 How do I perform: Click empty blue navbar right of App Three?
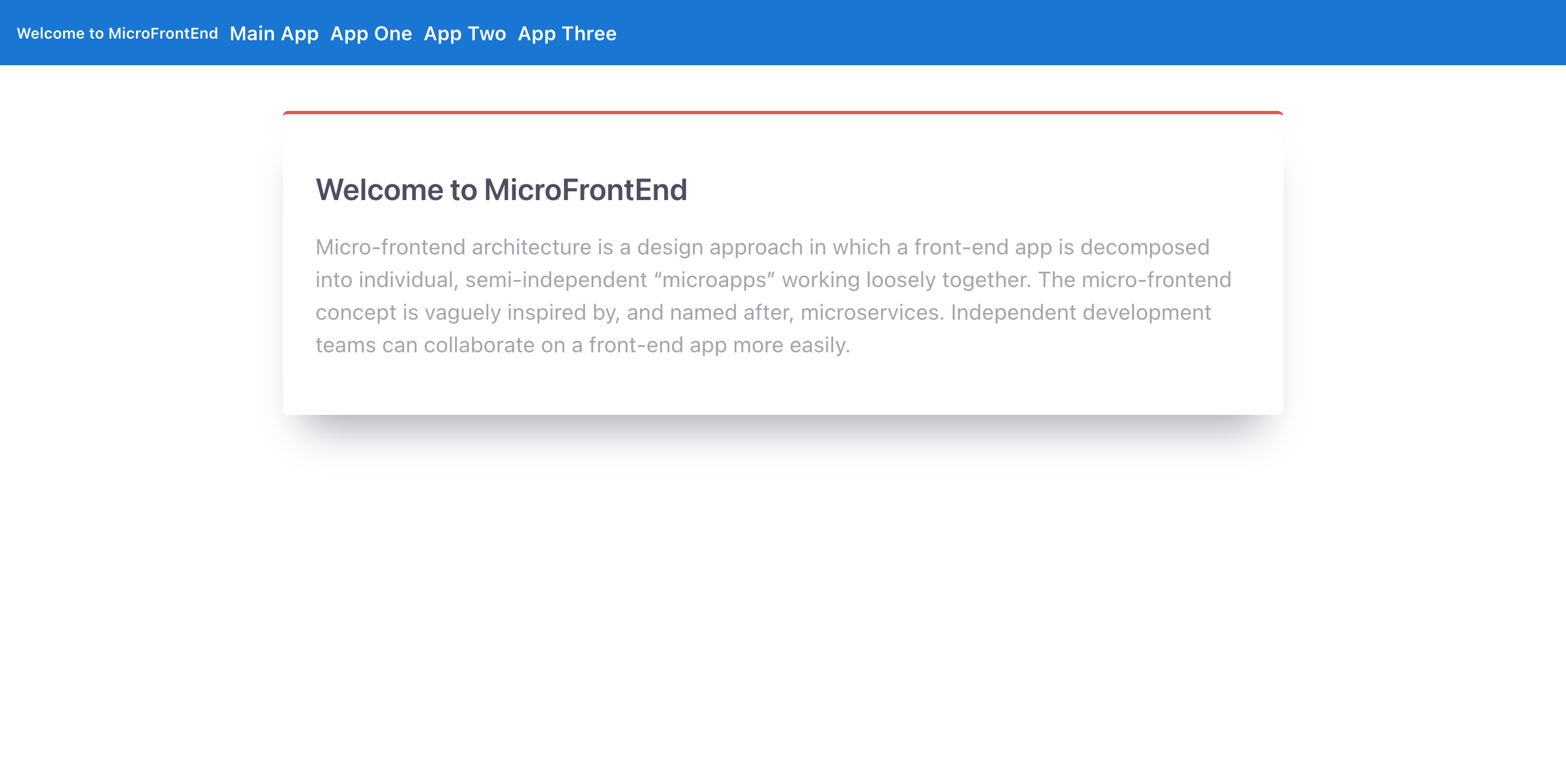1094,33
